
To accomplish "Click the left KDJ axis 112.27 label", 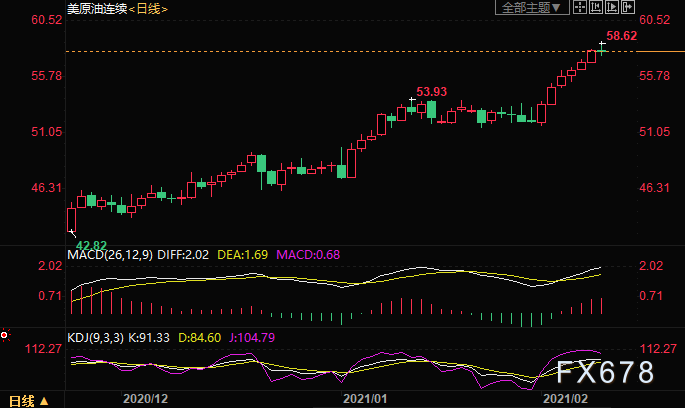I will click(43, 349).
